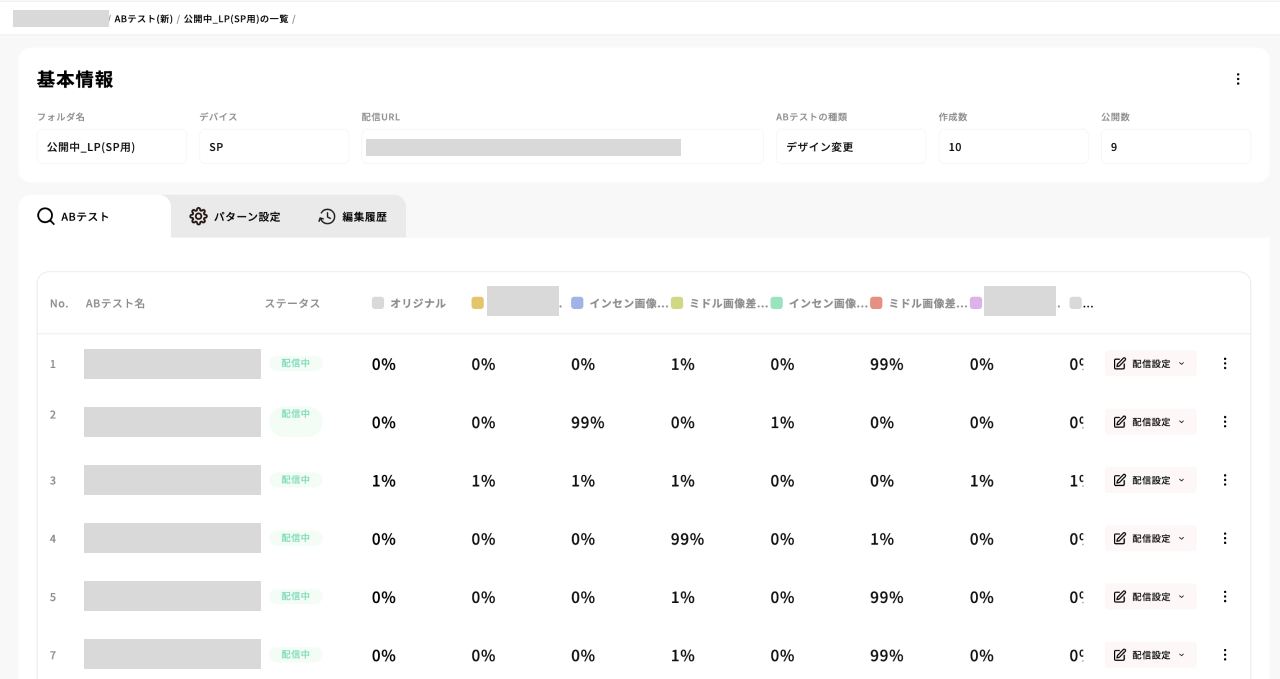The image size is (1280, 679).
Task: Expand the 配信設定 dropdown for row 3
Action: click(x=1181, y=480)
